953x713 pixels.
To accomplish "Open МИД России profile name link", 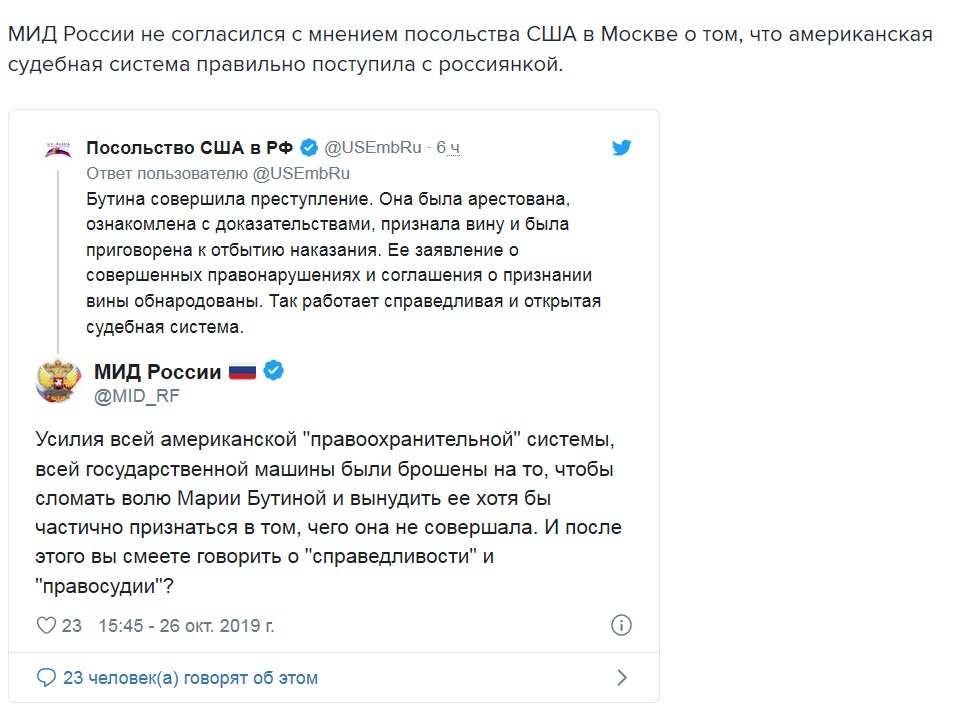I will (157, 371).
